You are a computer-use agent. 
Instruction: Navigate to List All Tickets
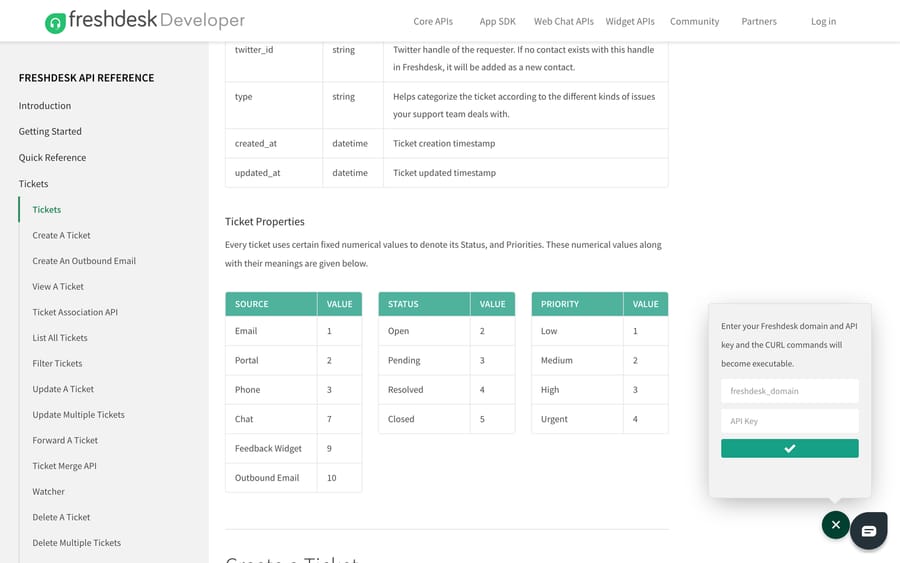coord(60,337)
